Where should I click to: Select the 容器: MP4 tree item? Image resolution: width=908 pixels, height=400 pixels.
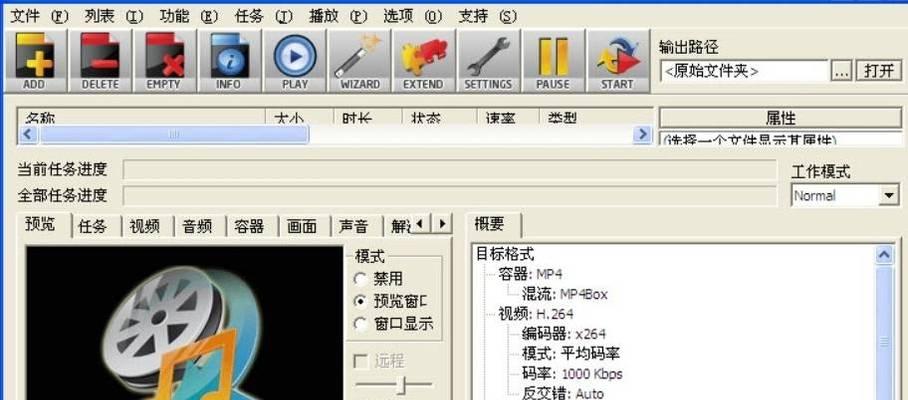click(x=530, y=274)
